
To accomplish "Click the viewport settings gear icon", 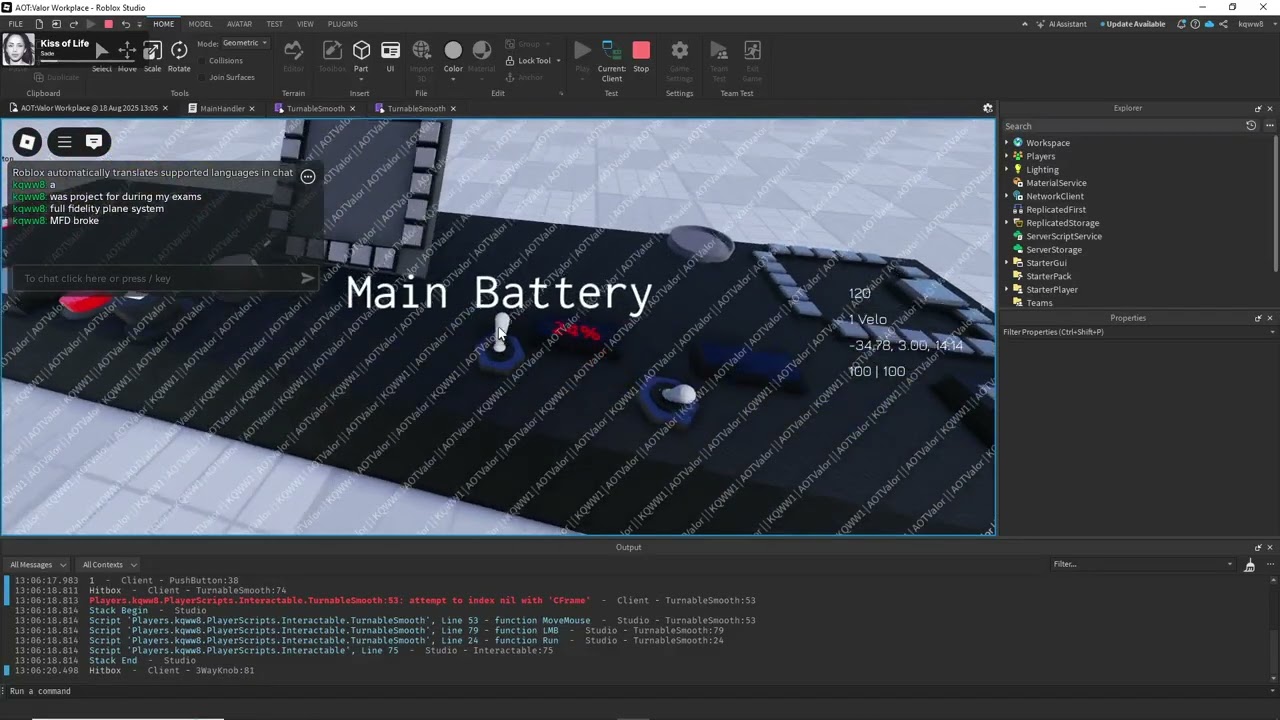I will pyautogui.click(x=988, y=108).
